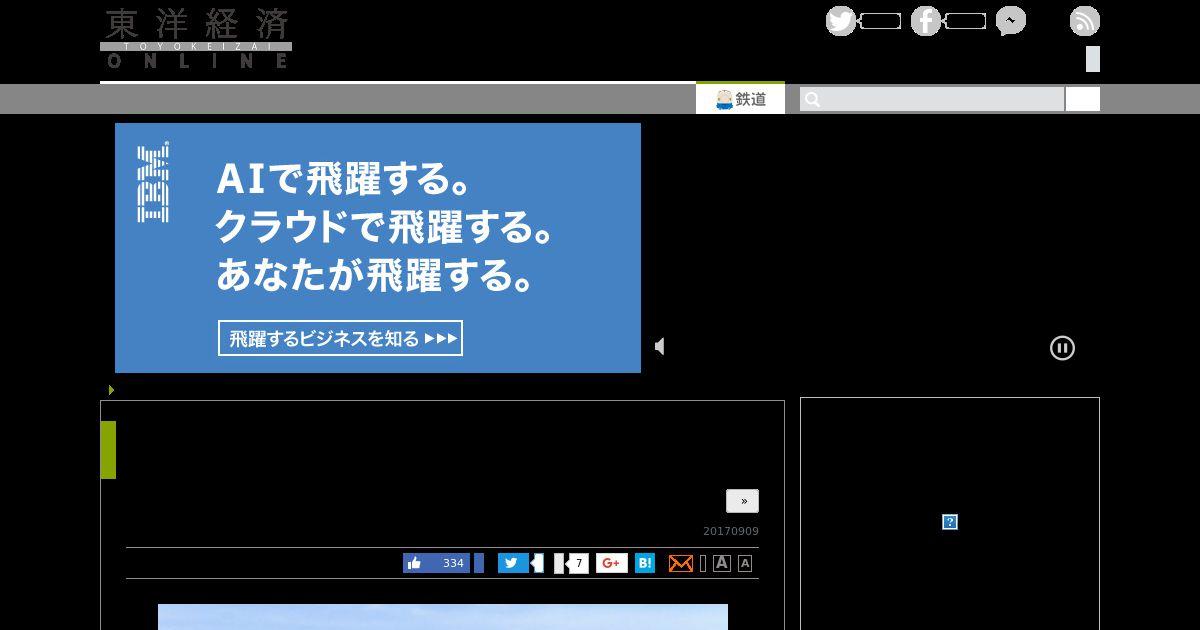Viewport: 1200px width, 630px height.
Task: Like the article via Facebook thumbs-up (334)
Action: click(x=436, y=563)
